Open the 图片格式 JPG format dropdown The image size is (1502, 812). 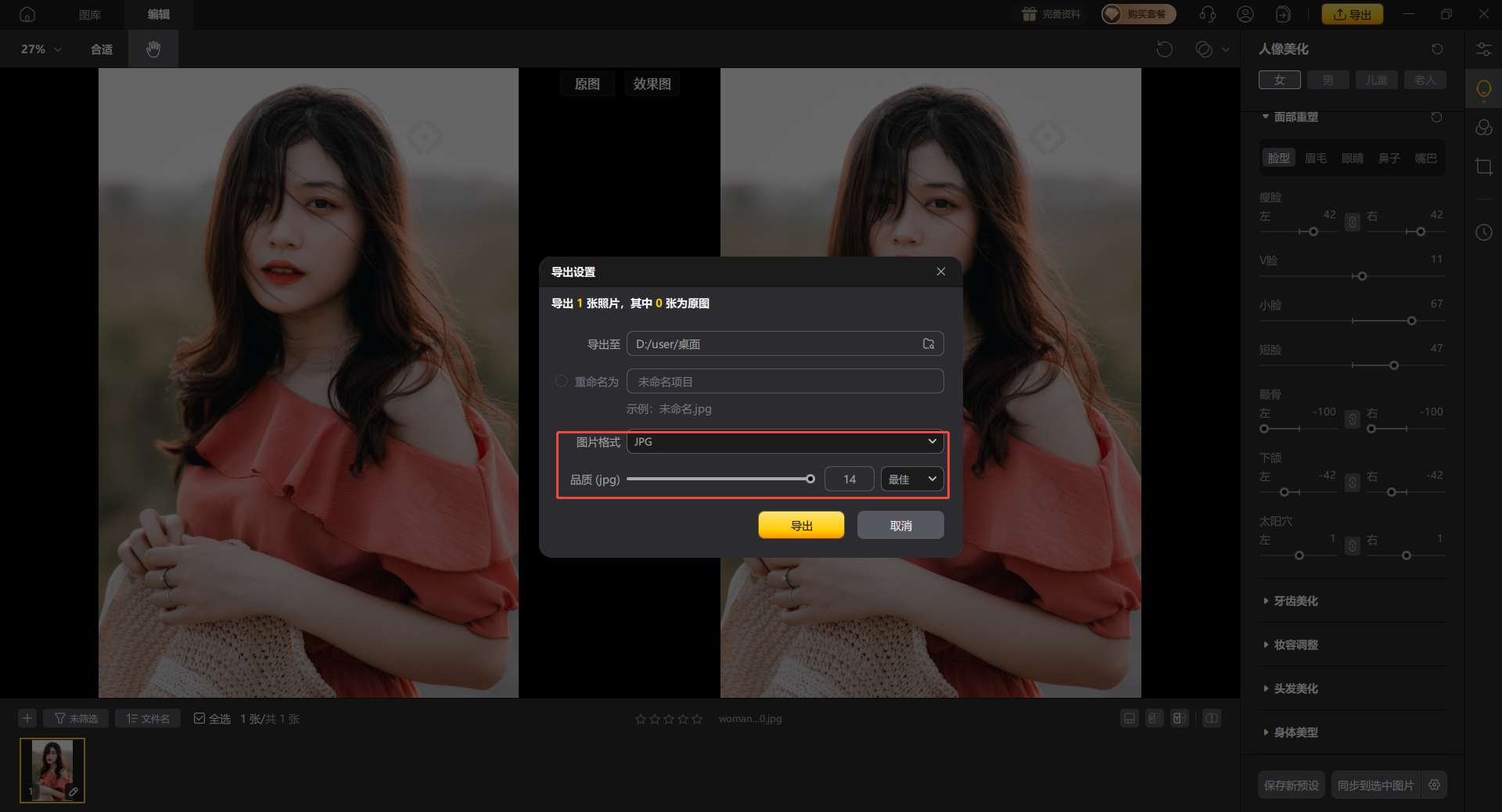(x=785, y=442)
